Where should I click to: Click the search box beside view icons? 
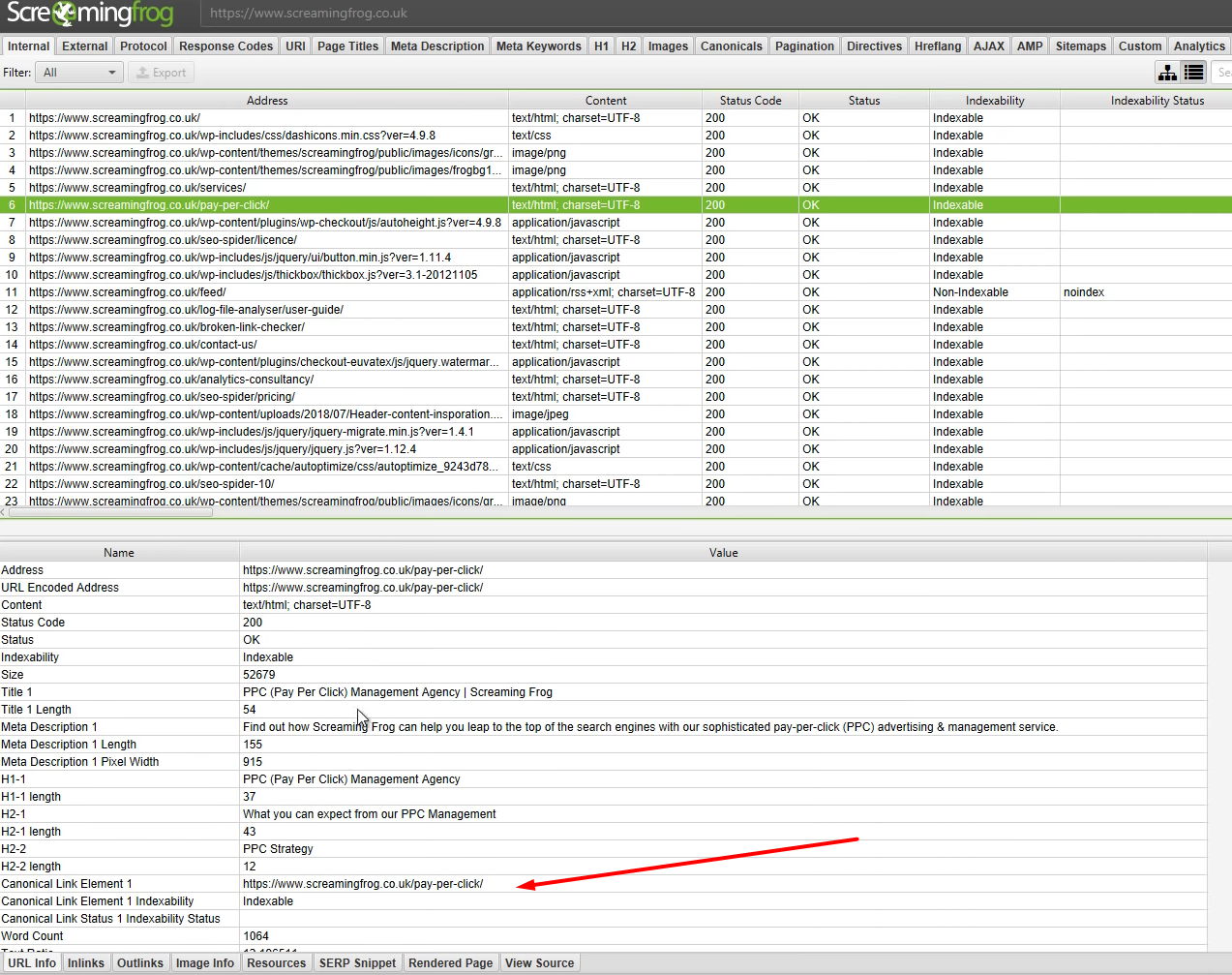[1222, 73]
